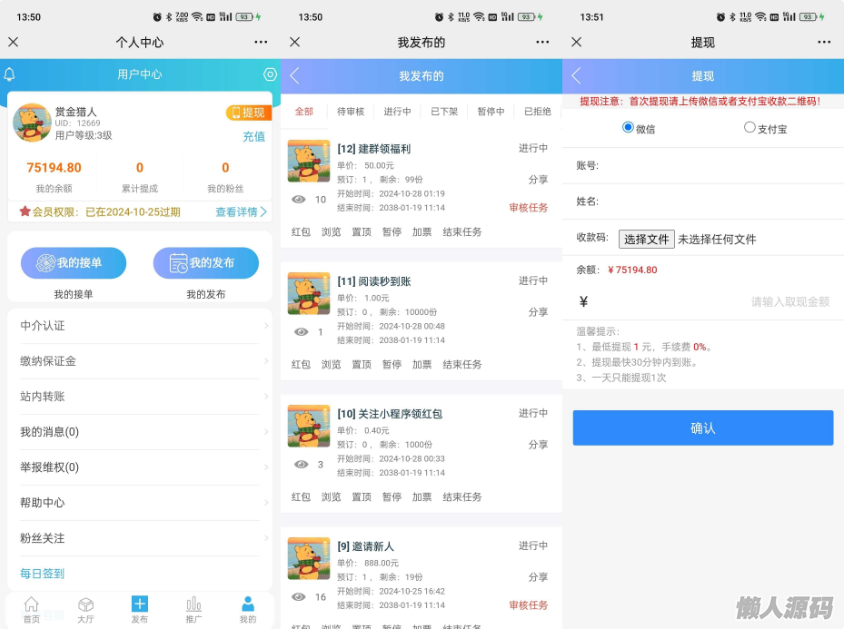The image size is (845, 632).
Task: Tap the orange 提现 button on the profile card
Action: pos(248,113)
